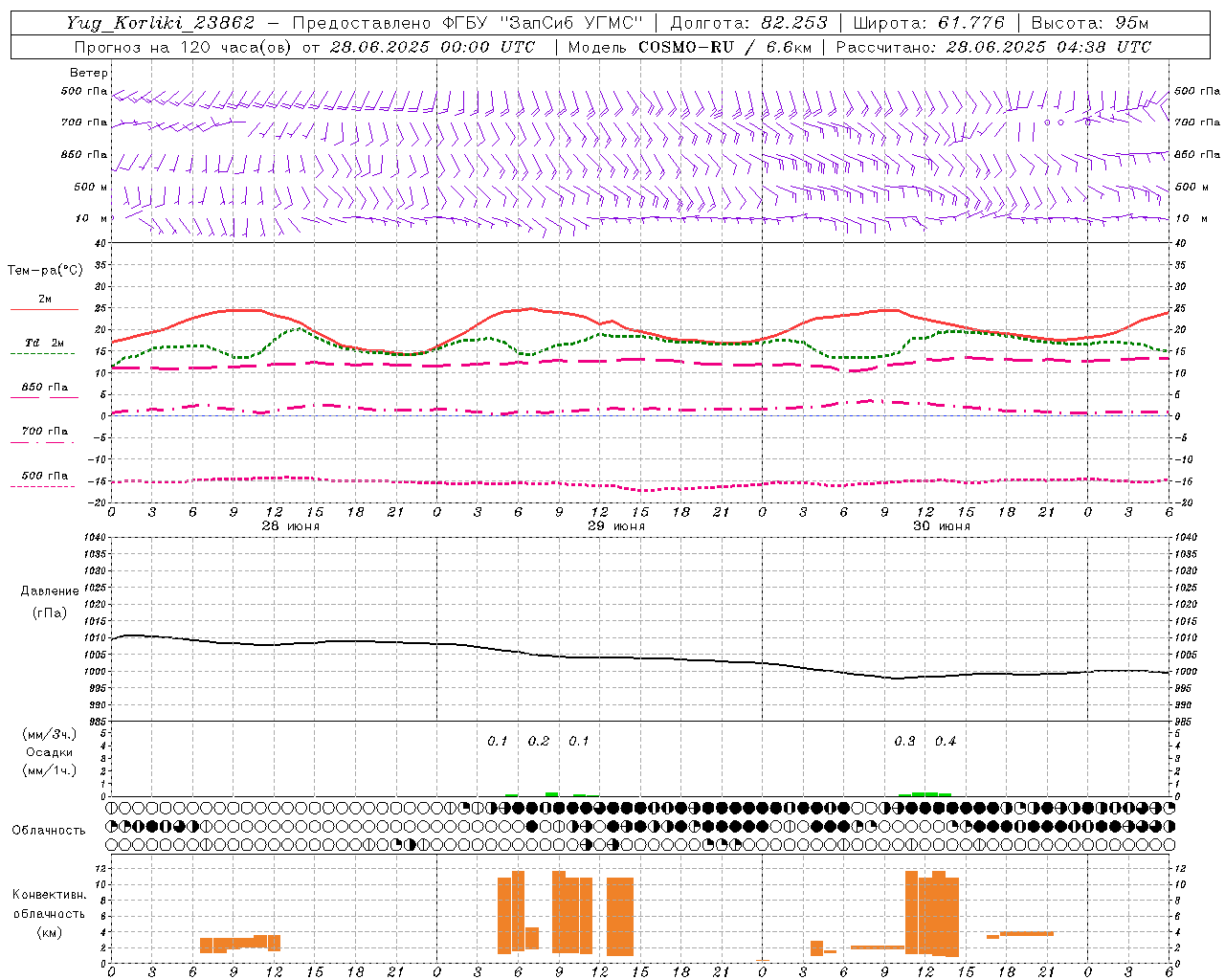
Task: Click the 30 июня date label
Action: (941, 526)
